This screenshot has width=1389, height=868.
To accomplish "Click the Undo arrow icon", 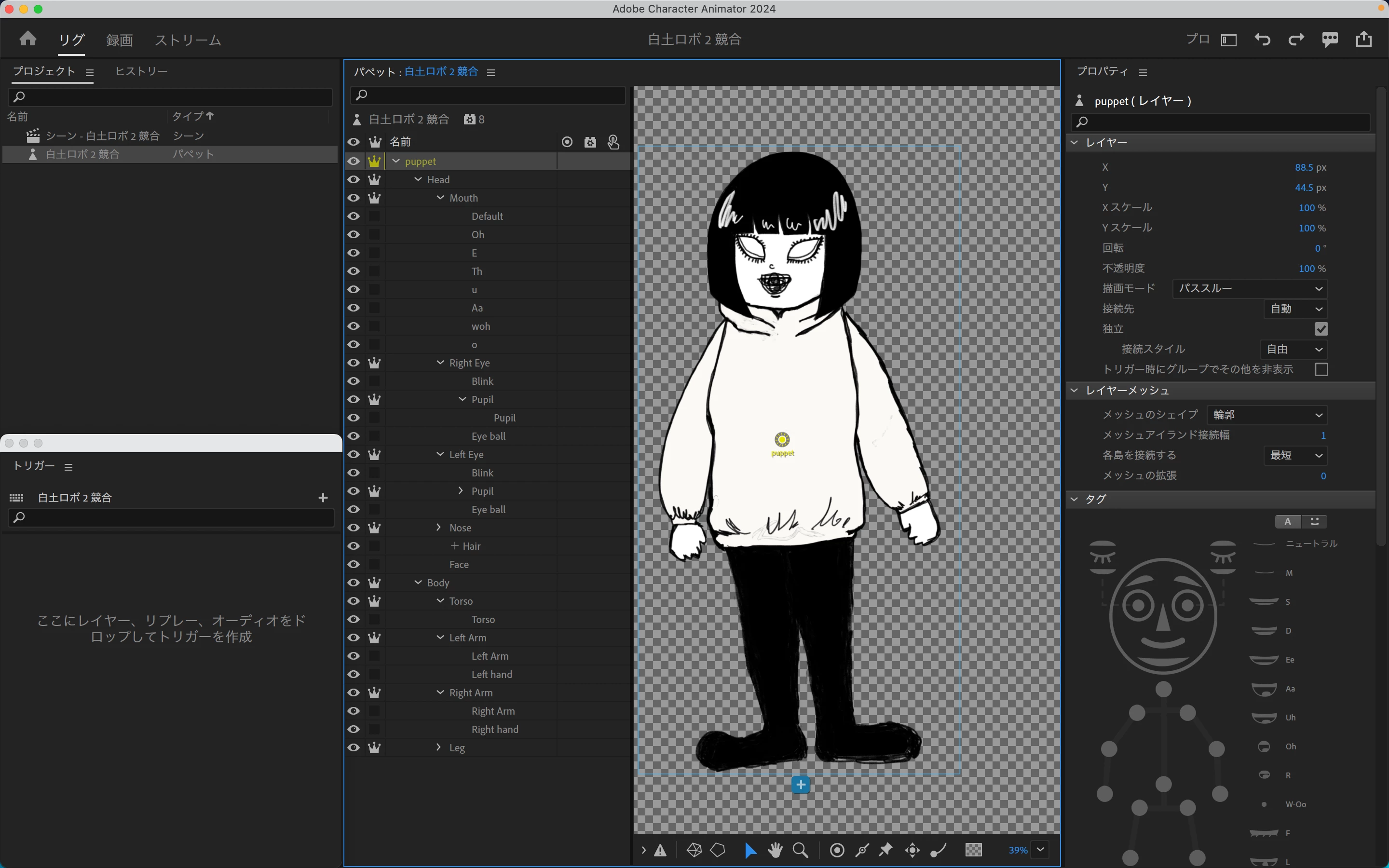I will click(x=1262, y=39).
